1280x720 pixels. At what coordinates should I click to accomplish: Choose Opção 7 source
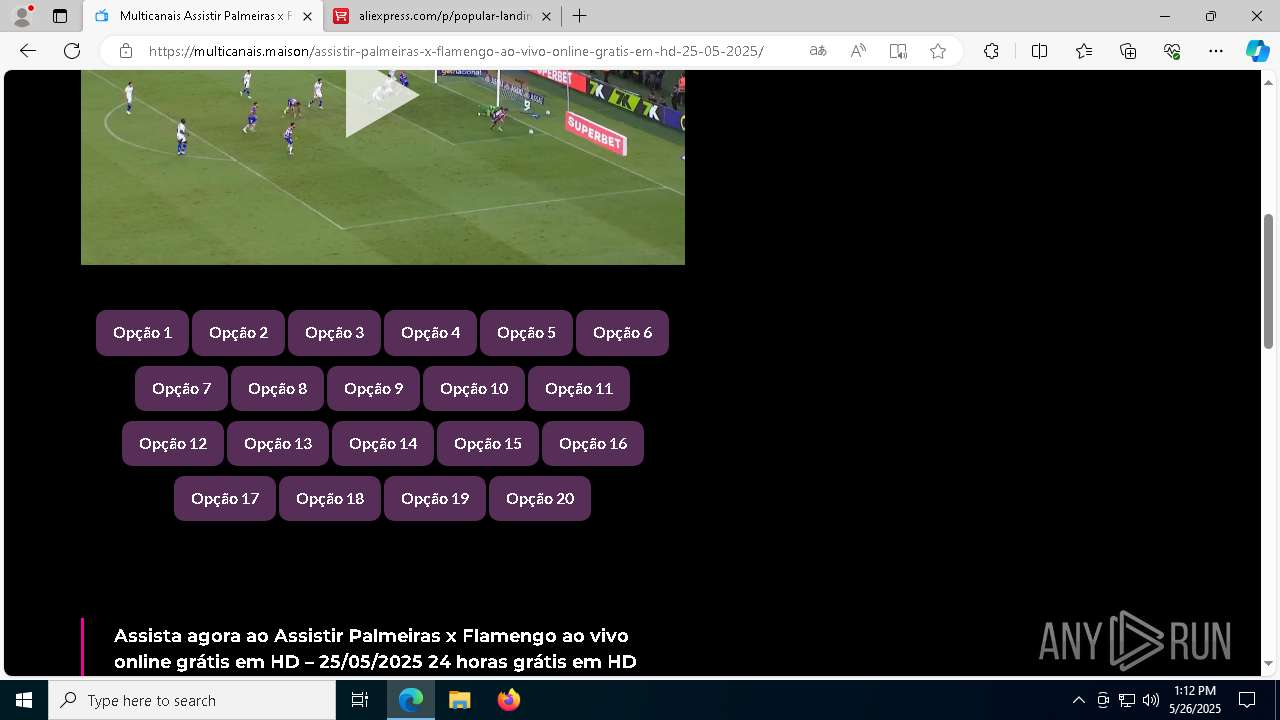click(181, 388)
